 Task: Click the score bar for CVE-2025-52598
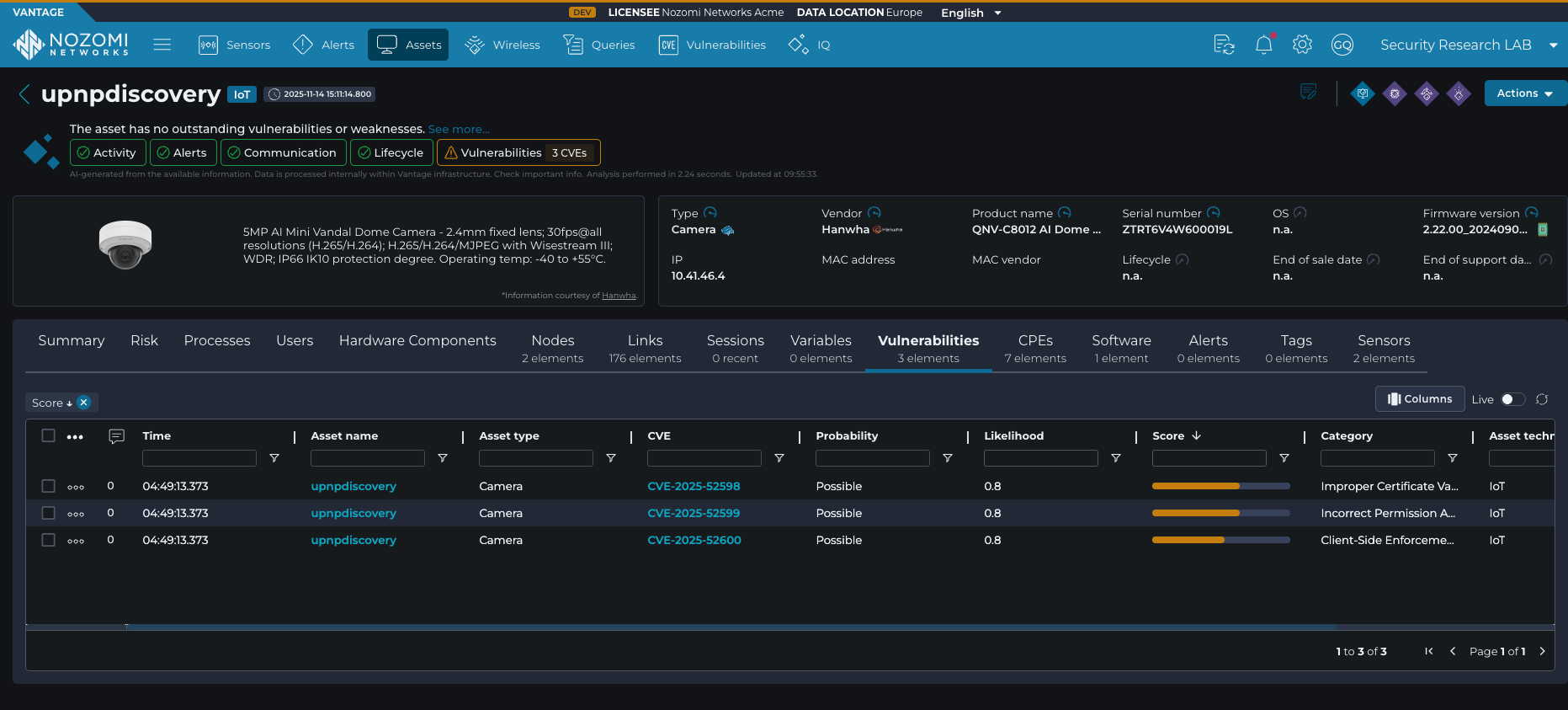(1220, 486)
